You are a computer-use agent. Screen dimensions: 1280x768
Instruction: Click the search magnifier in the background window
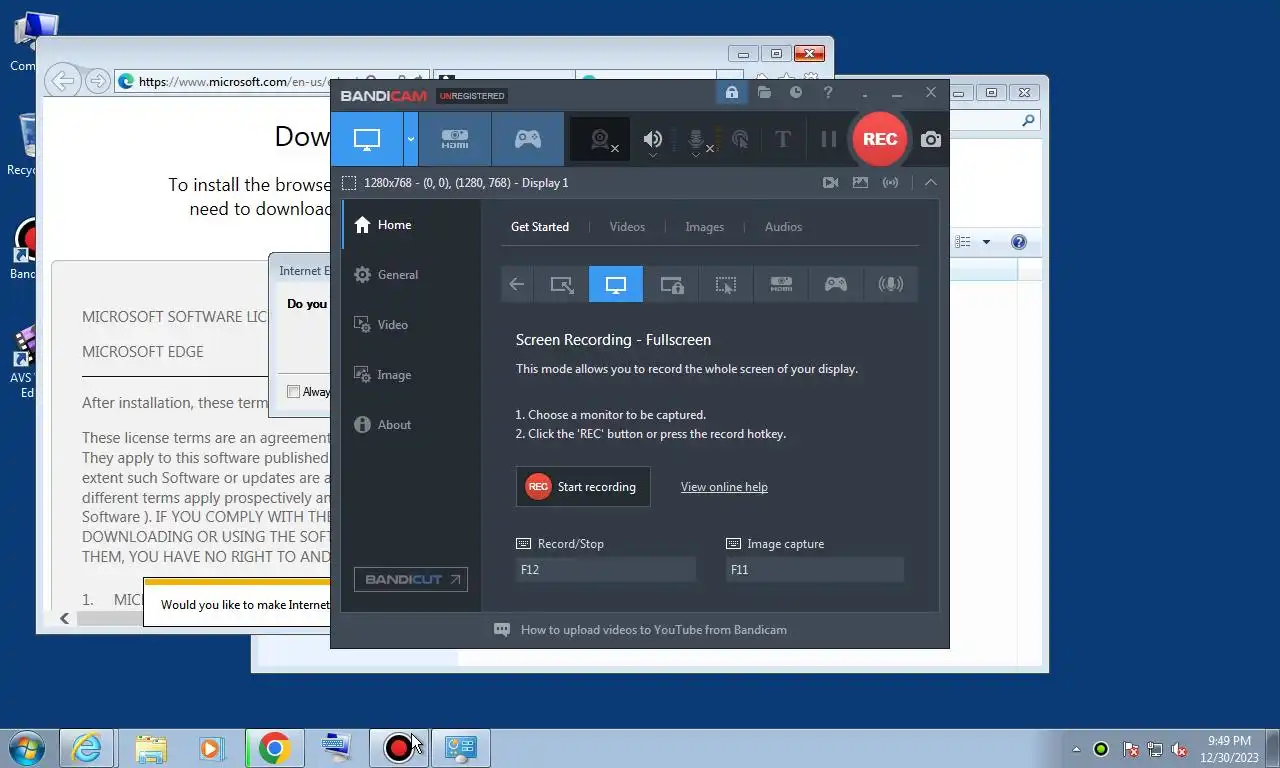click(1029, 120)
